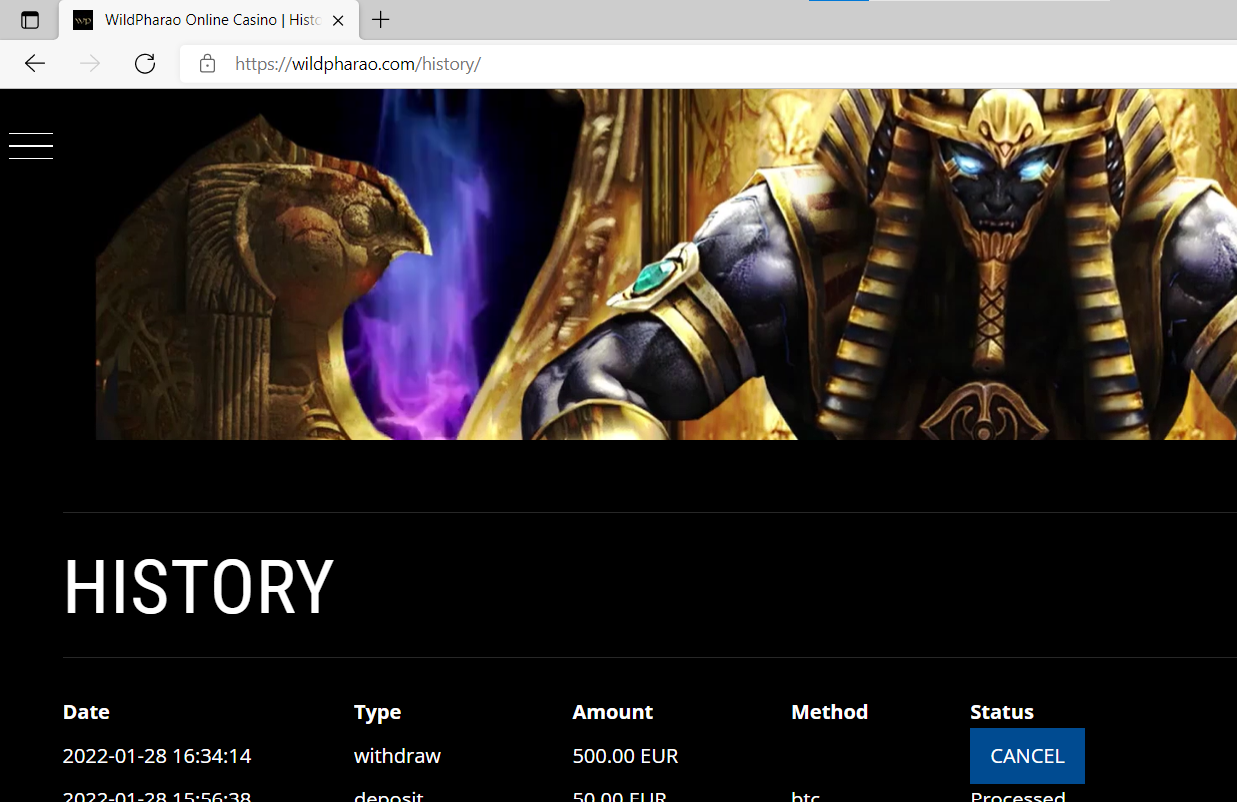Click the Method column header
This screenshot has width=1237, height=802.
(829, 712)
